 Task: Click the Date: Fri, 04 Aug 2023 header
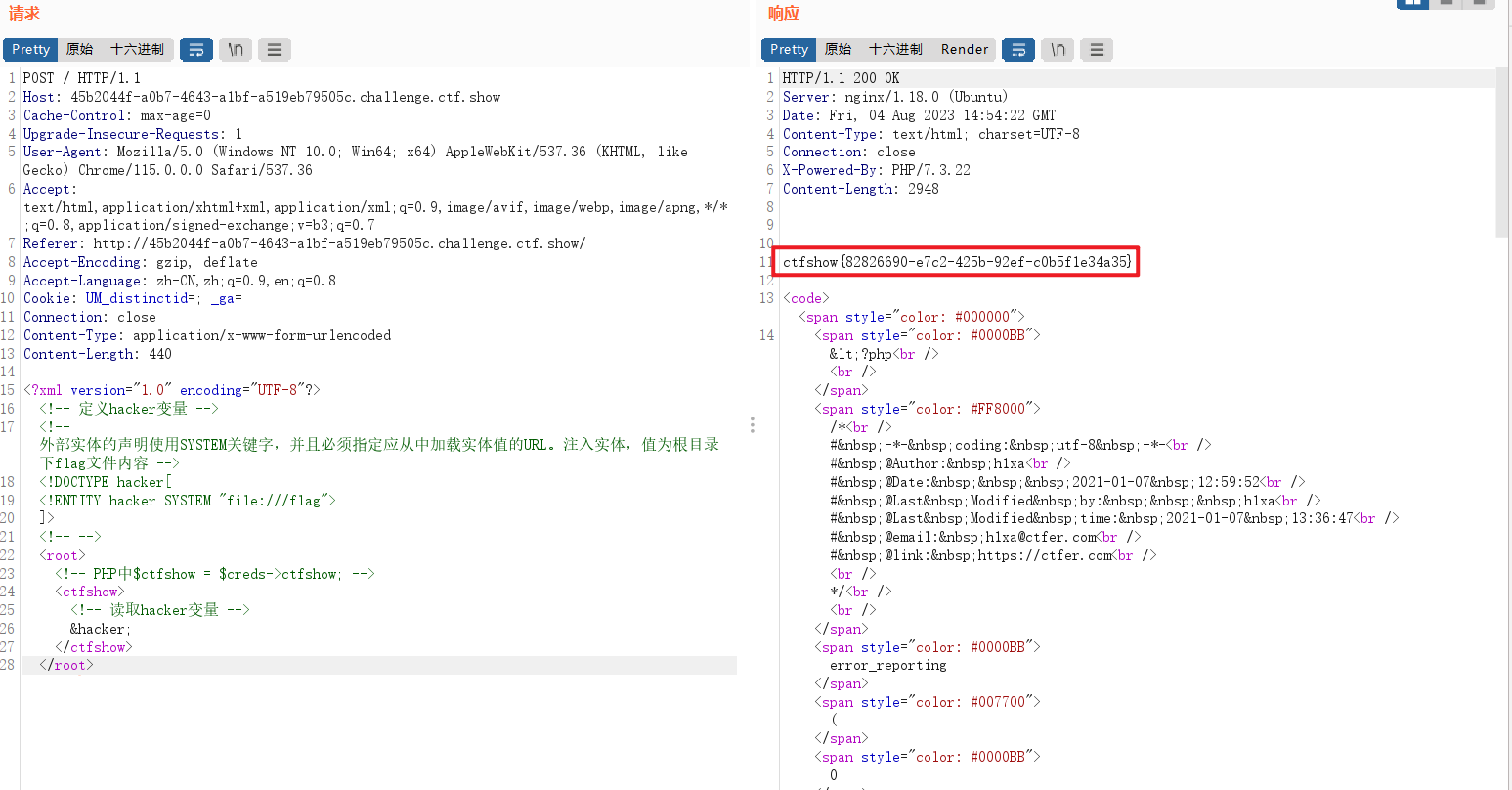coord(920,115)
